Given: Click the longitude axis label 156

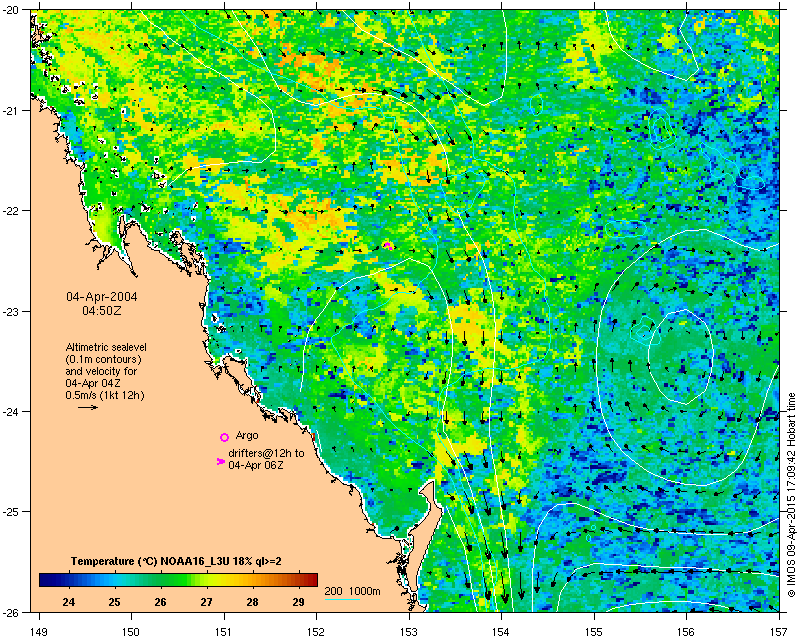Looking at the screenshot, I should click(687, 632).
